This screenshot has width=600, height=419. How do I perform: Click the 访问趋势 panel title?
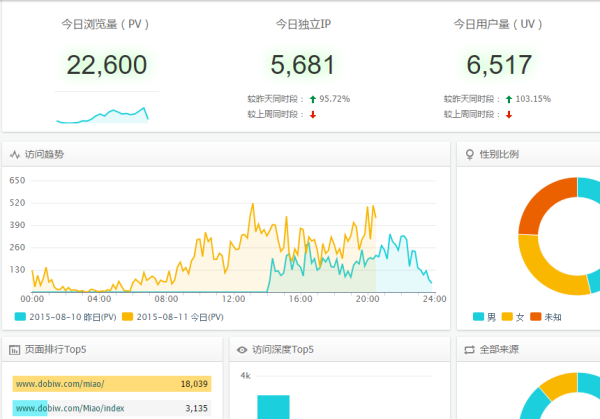[x=44, y=155]
